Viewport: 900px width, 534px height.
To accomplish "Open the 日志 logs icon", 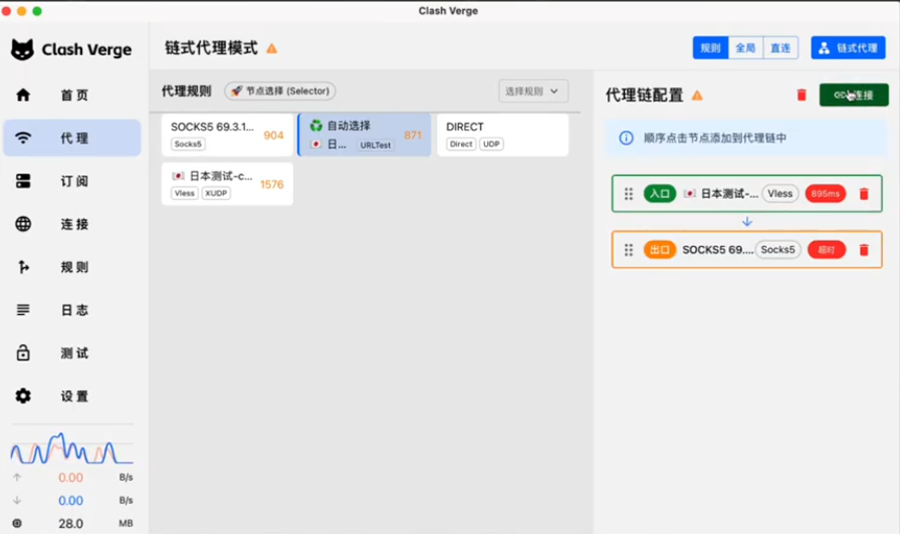I will click(x=23, y=310).
